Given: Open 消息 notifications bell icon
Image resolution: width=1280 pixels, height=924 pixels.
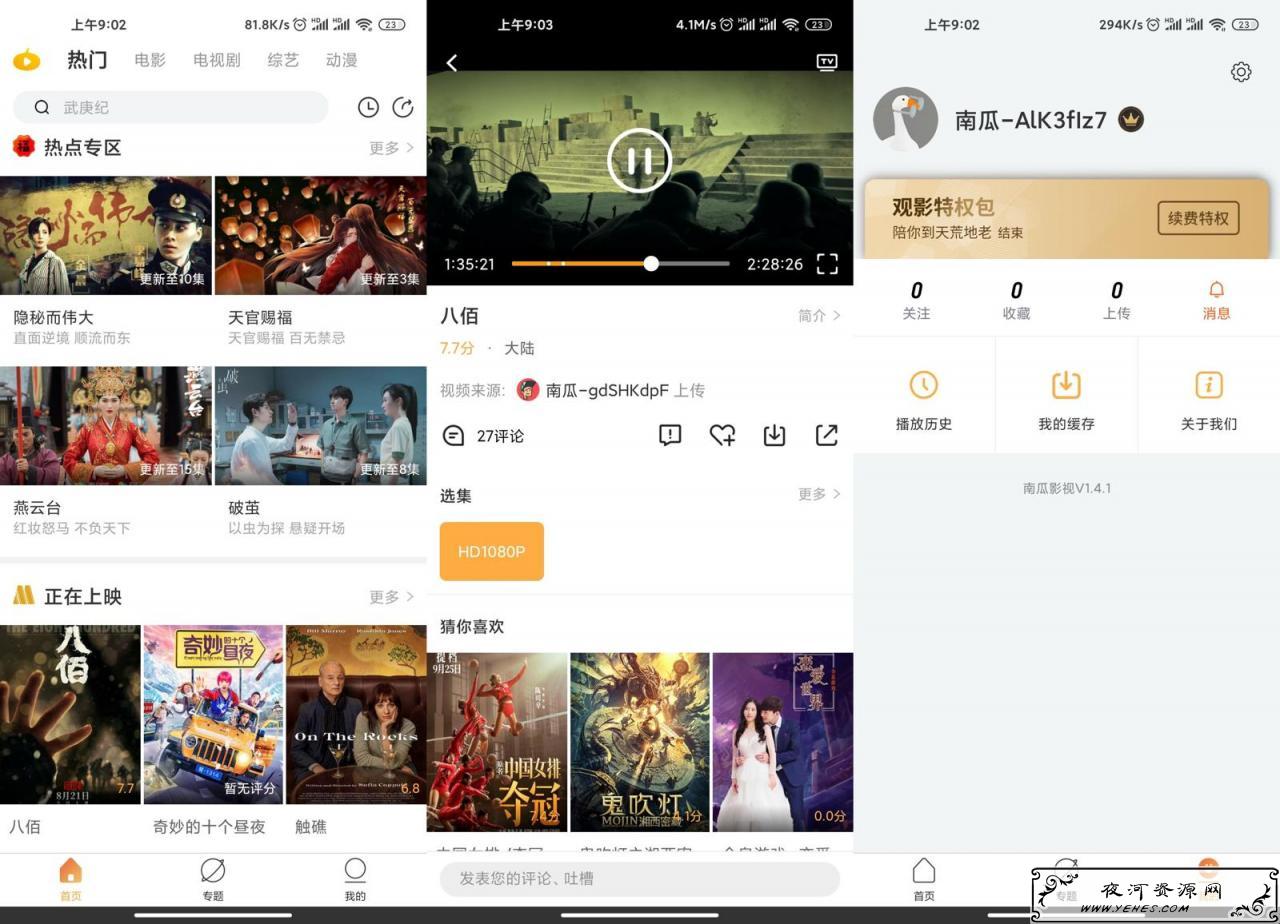Looking at the screenshot, I should [1217, 290].
